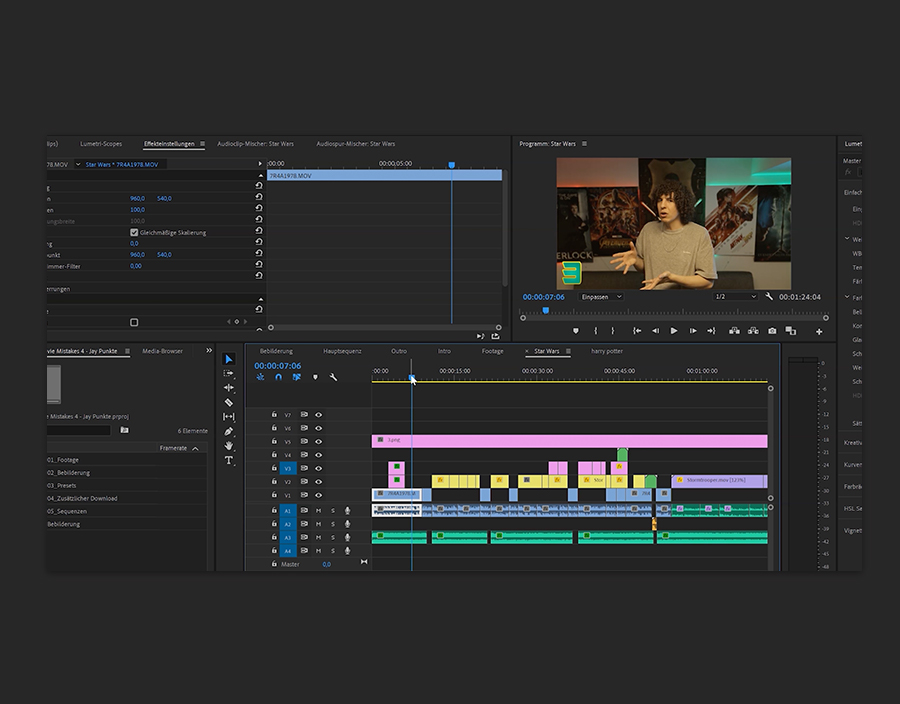Click the Export Frame camera icon
Screen dimensions: 900x704
coord(771,331)
